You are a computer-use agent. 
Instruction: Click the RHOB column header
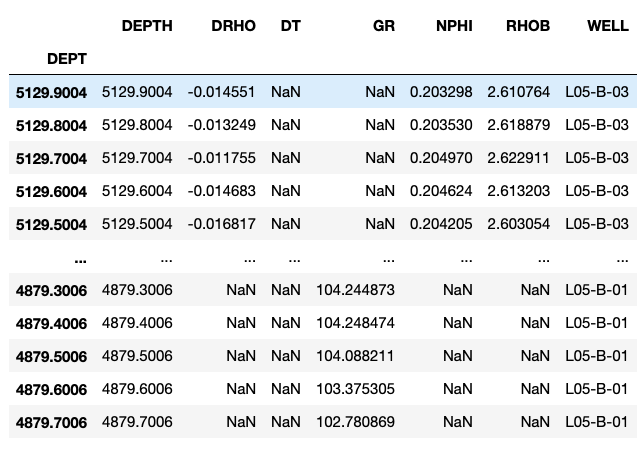tap(528, 27)
